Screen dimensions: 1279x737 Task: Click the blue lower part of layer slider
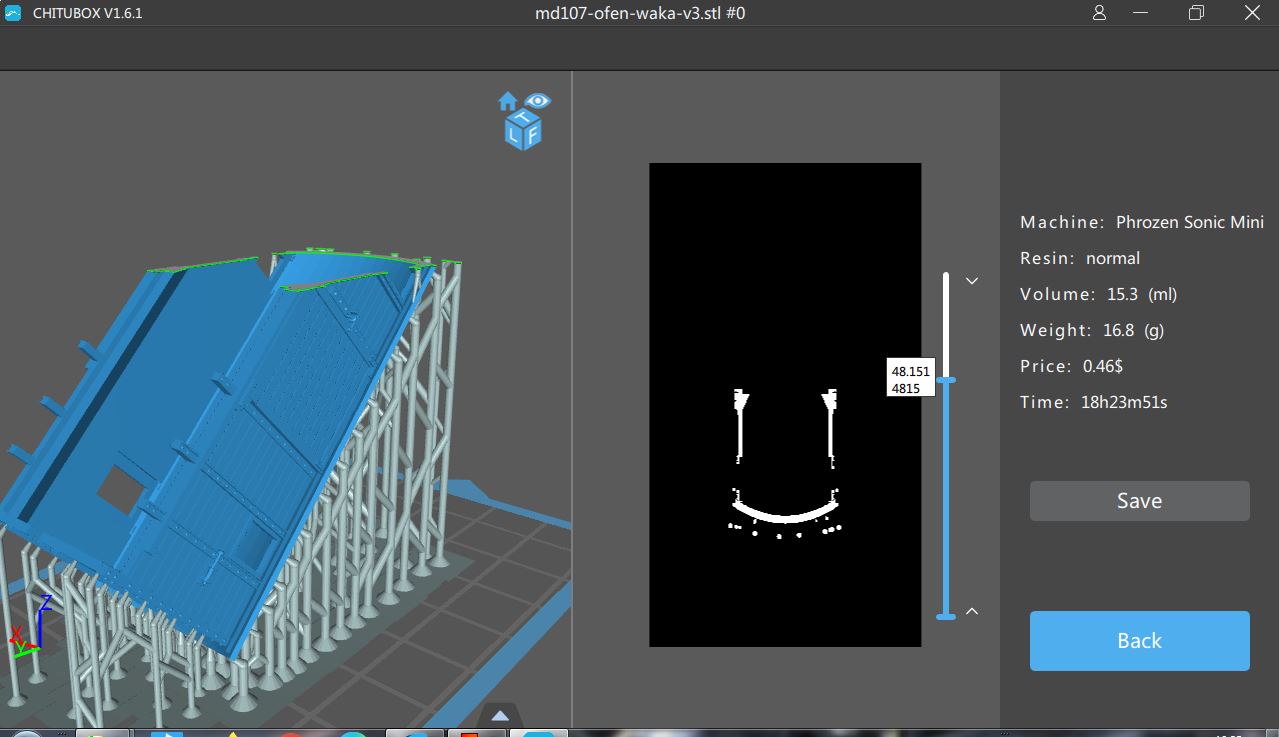[946, 500]
